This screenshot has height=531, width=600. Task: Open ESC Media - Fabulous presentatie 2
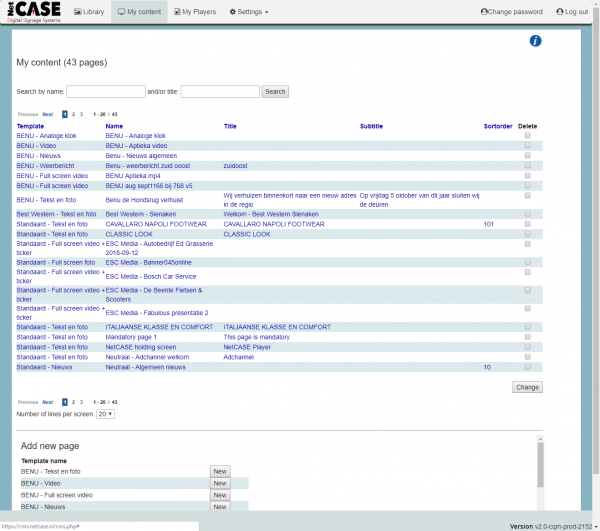pyautogui.click(x=157, y=313)
